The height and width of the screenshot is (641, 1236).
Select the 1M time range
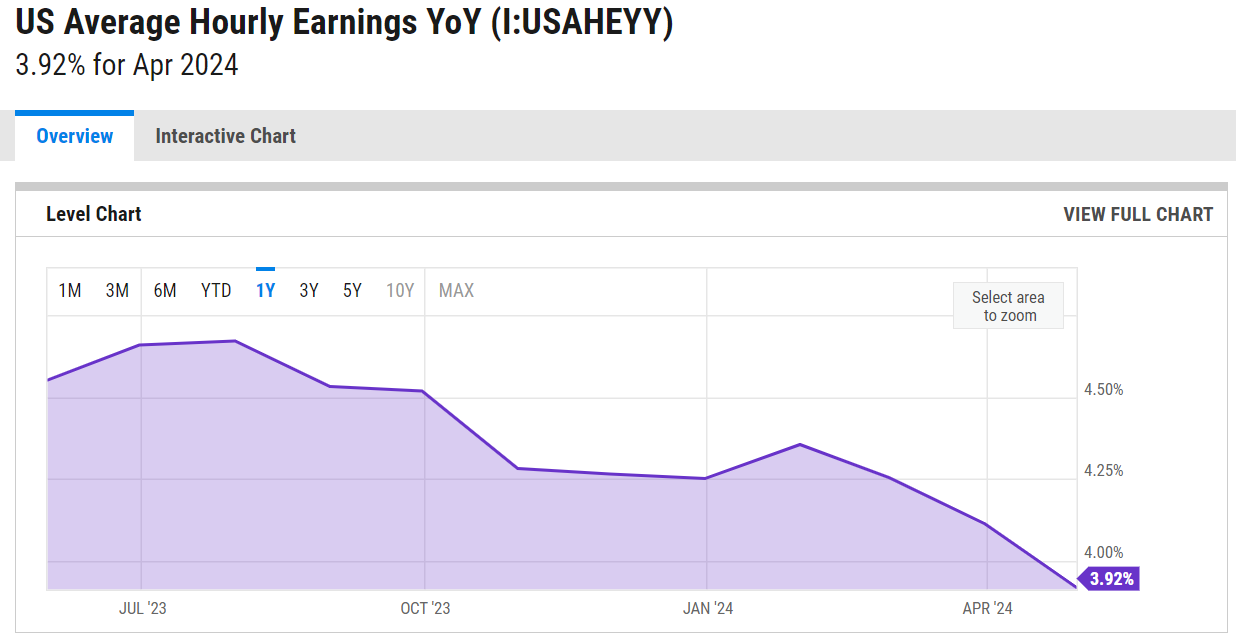[69, 291]
